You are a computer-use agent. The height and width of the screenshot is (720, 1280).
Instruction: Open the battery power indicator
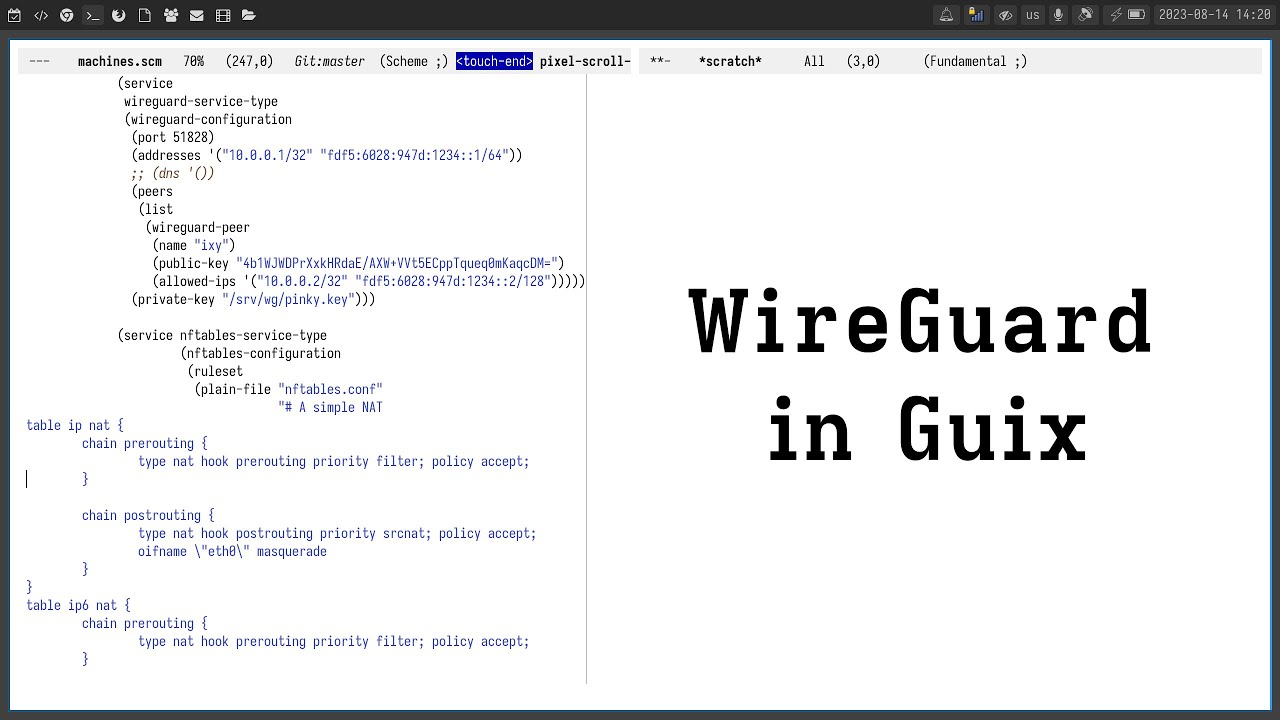[1127, 15]
